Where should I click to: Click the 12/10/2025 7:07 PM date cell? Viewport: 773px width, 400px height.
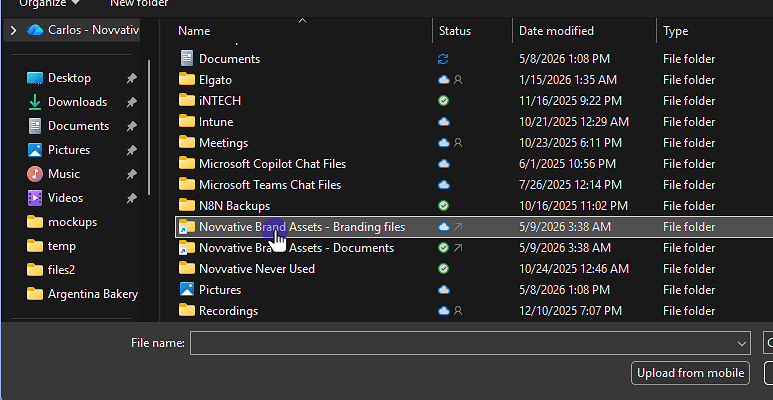[570, 311]
